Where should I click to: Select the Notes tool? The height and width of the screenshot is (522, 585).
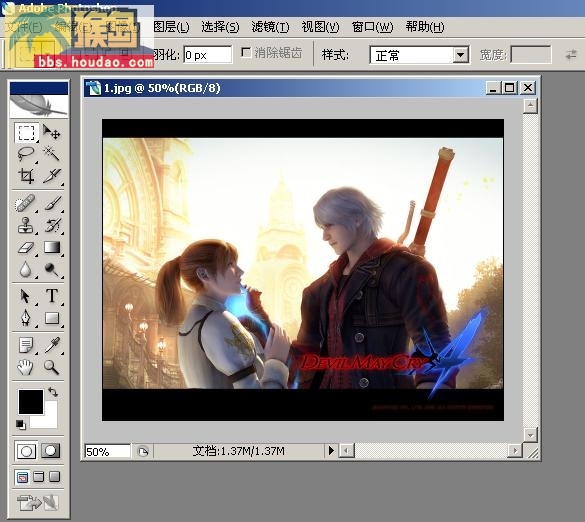26,346
